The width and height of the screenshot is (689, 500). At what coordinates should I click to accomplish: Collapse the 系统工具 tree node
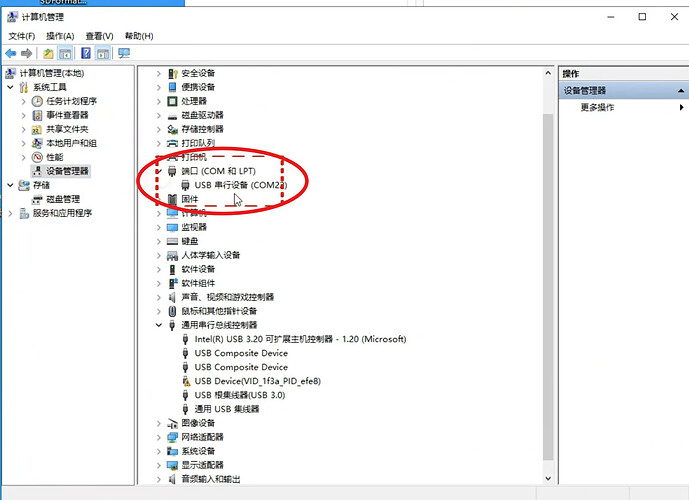(11, 87)
